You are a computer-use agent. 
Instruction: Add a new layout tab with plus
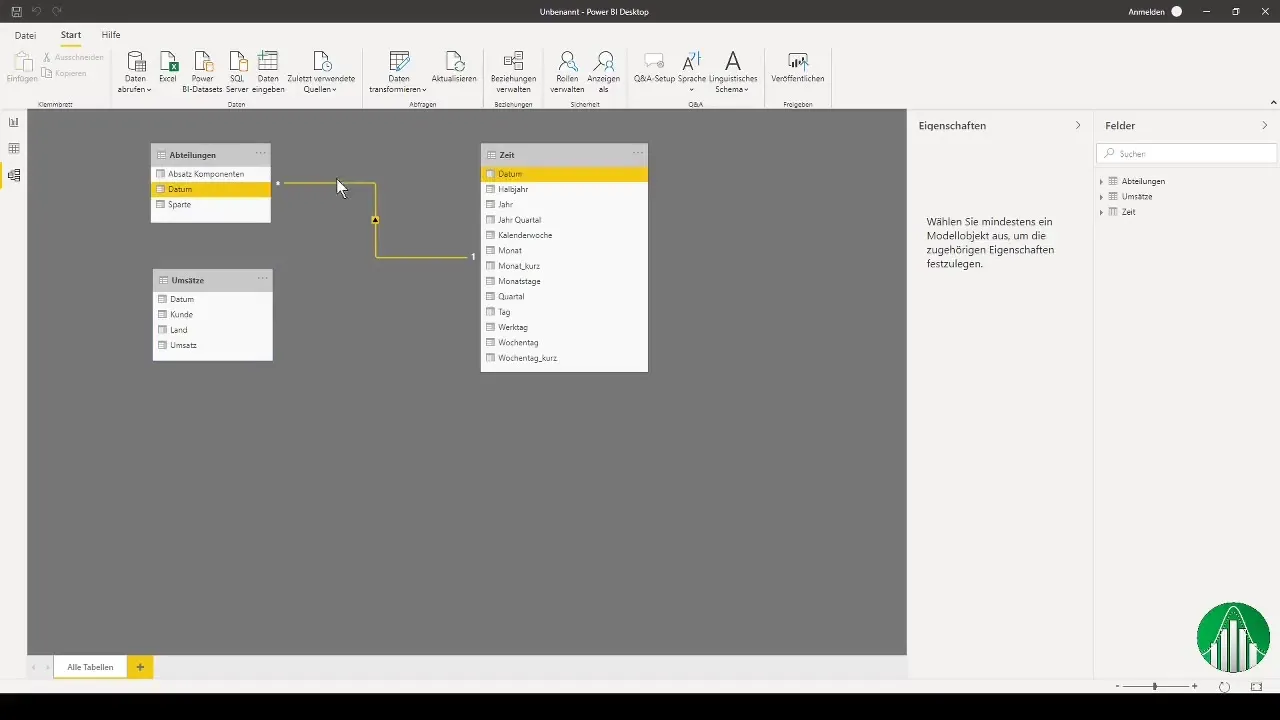[140, 667]
